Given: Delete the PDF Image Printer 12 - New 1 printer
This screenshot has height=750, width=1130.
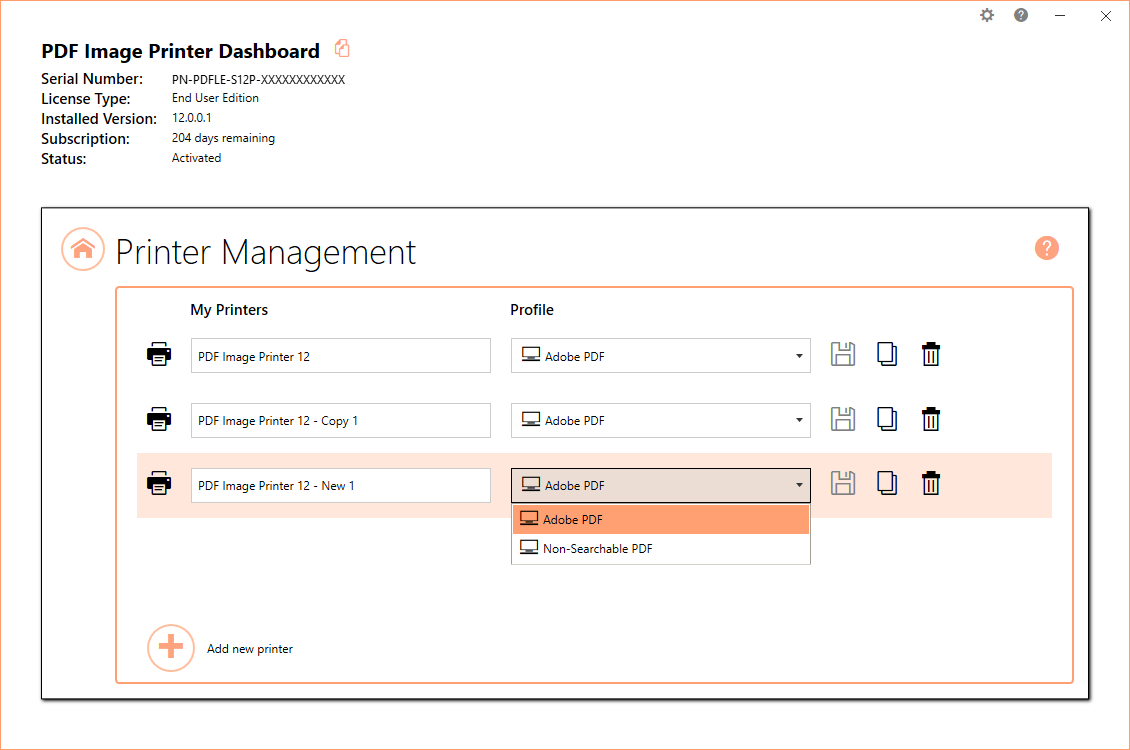Looking at the screenshot, I should pos(931,483).
